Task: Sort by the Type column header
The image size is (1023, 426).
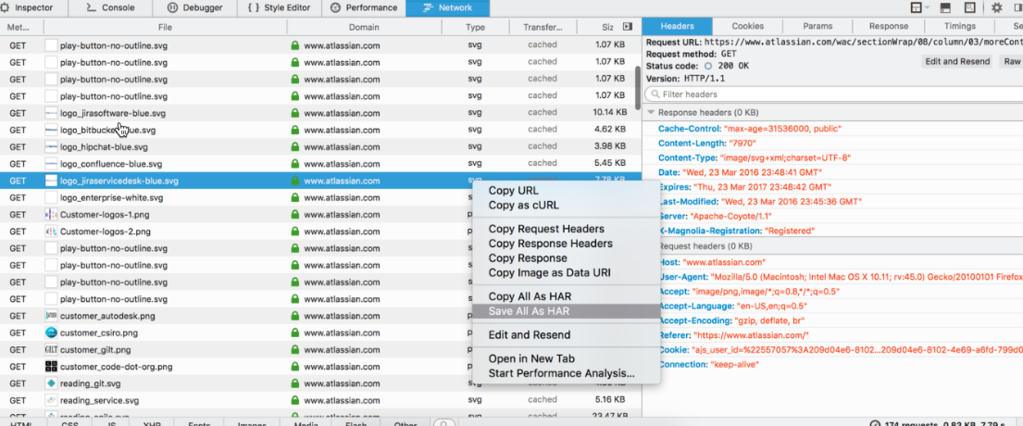Action: point(475,27)
